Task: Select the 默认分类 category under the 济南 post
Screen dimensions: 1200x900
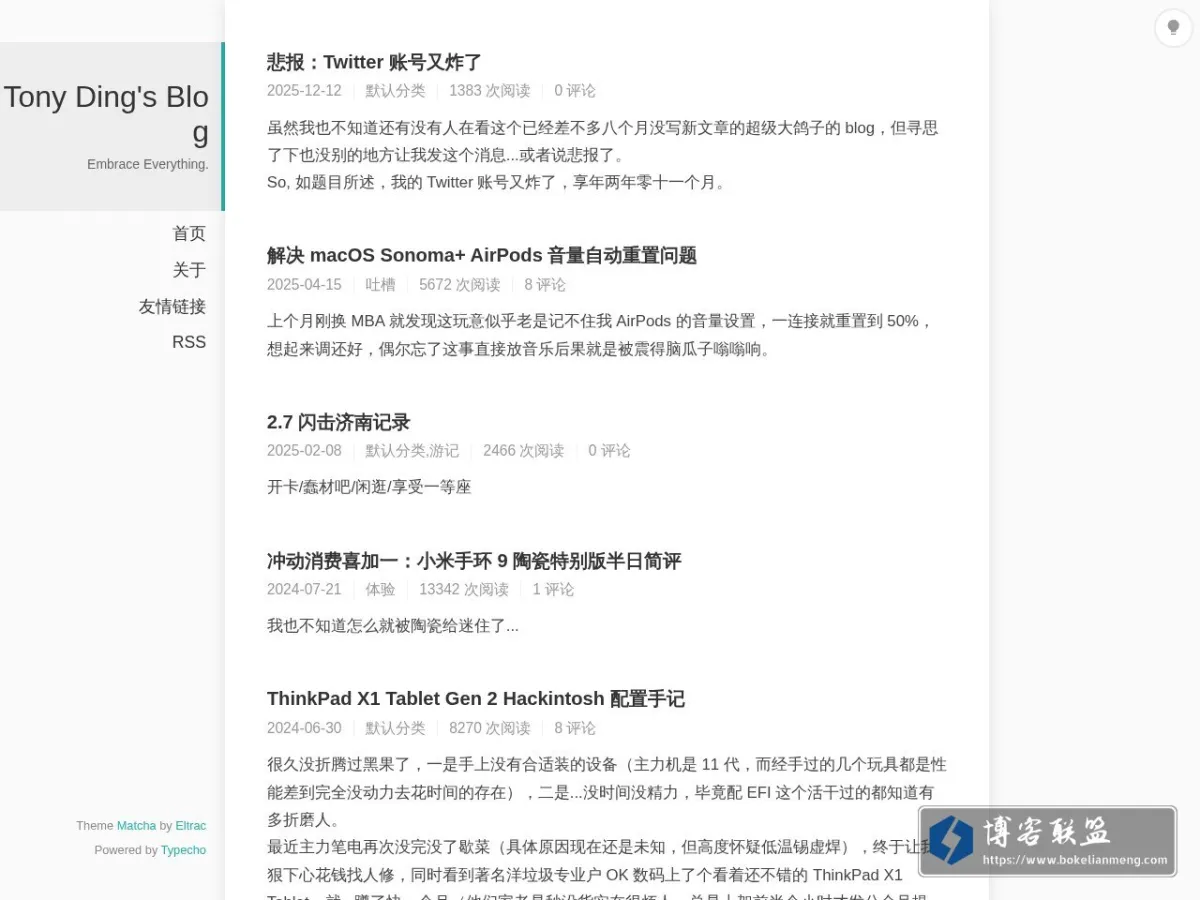Action: (395, 451)
